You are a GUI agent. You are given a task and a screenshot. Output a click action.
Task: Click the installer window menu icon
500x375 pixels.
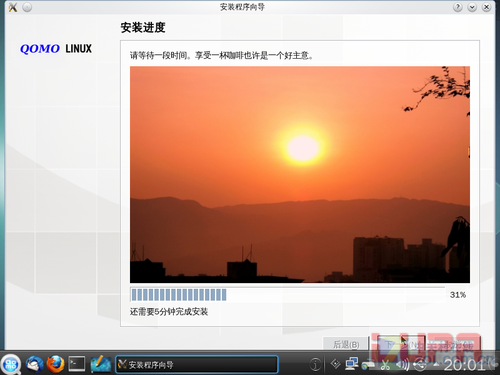tap(13, 7)
